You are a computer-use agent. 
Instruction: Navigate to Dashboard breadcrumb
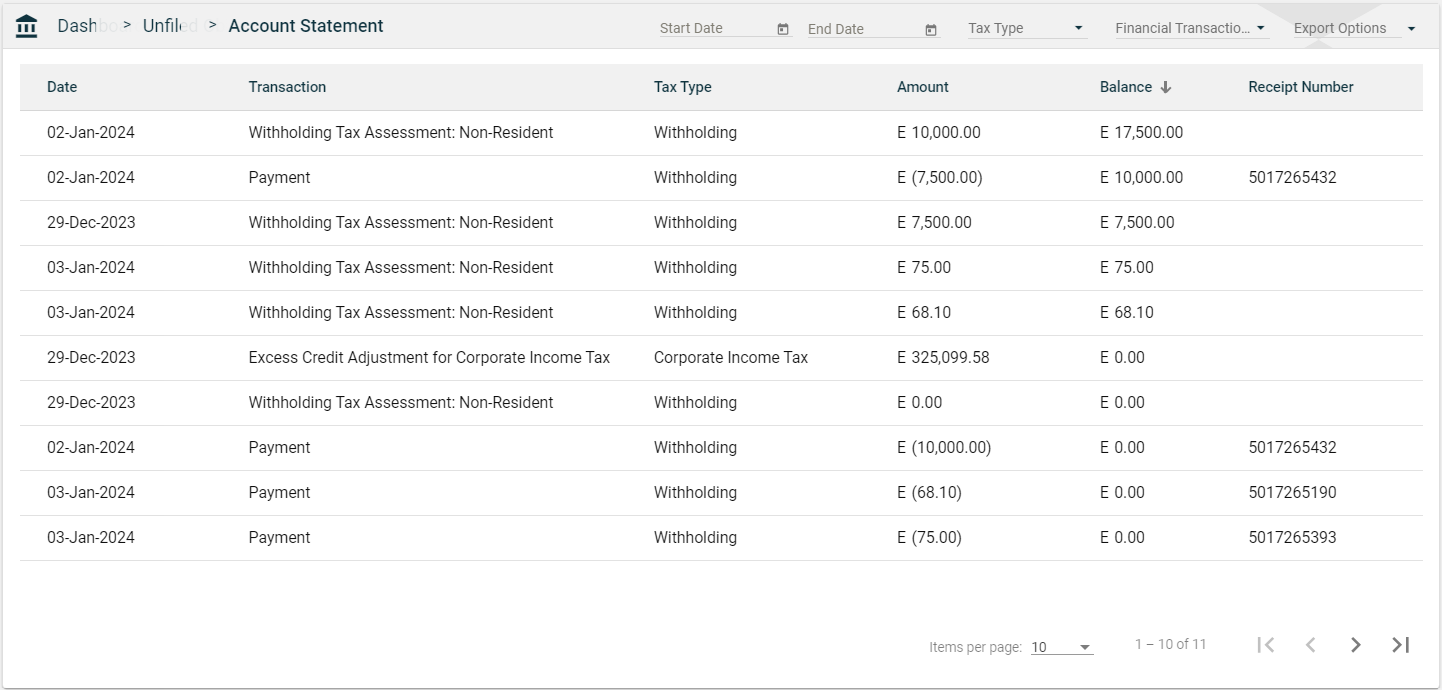(77, 26)
